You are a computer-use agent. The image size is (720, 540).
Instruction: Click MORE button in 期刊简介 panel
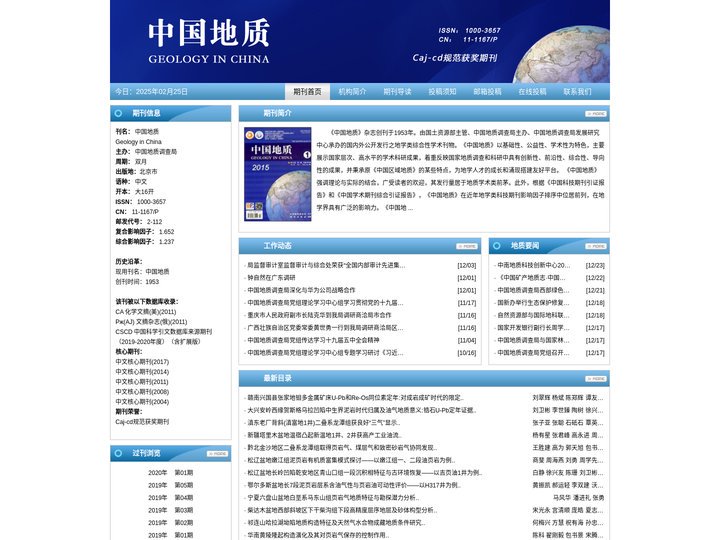click(x=596, y=113)
